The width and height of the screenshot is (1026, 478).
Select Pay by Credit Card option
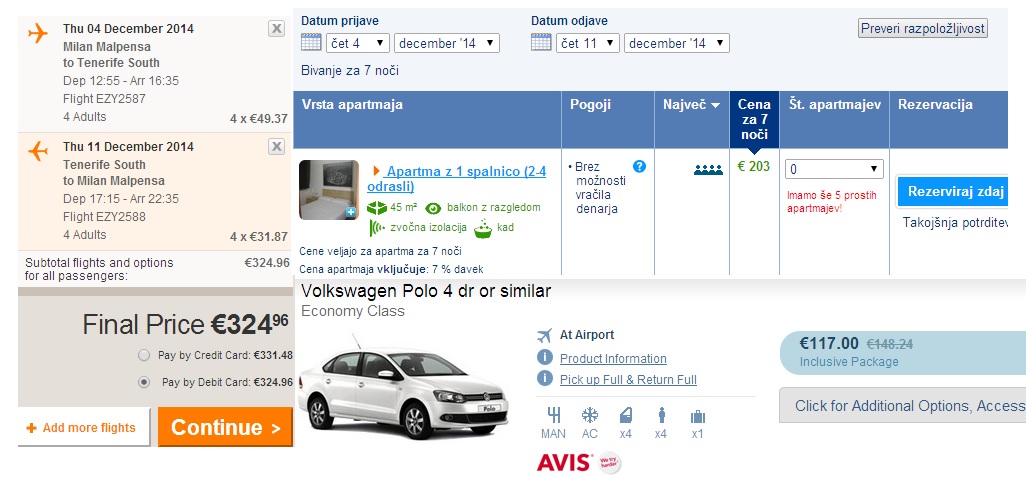pyautogui.click(x=144, y=355)
